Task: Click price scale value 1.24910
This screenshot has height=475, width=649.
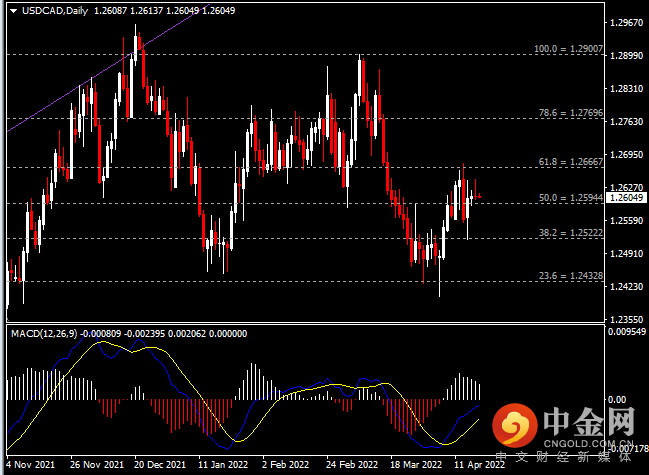Action: (627, 254)
